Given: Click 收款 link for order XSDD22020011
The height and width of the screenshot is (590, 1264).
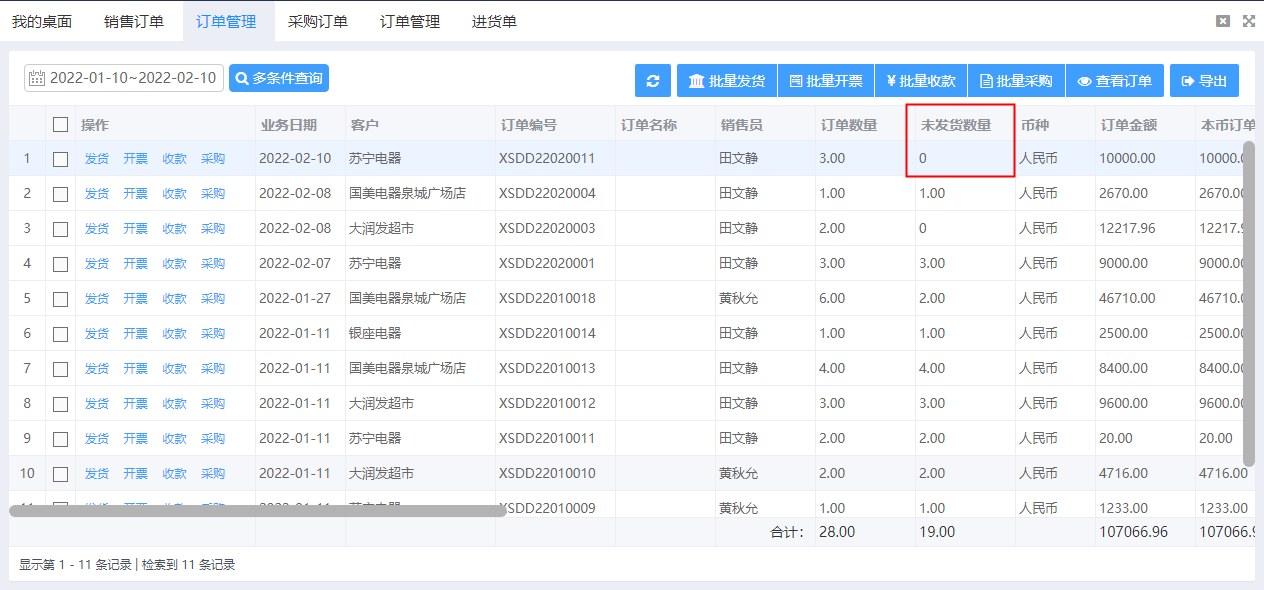Looking at the screenshot, I should (175, 159).
